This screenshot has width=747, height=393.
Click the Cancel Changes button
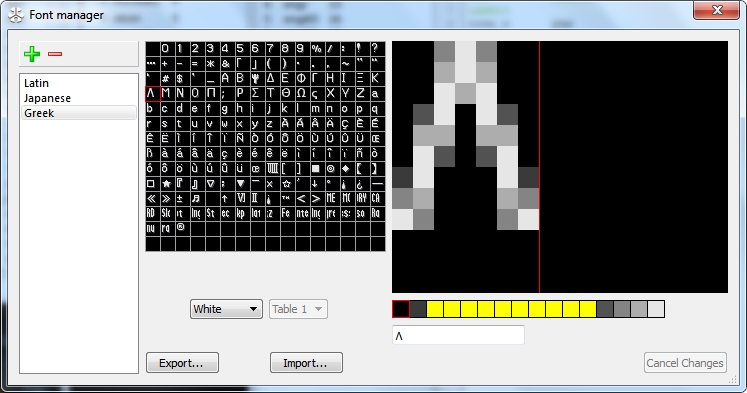tap(685, 363)
